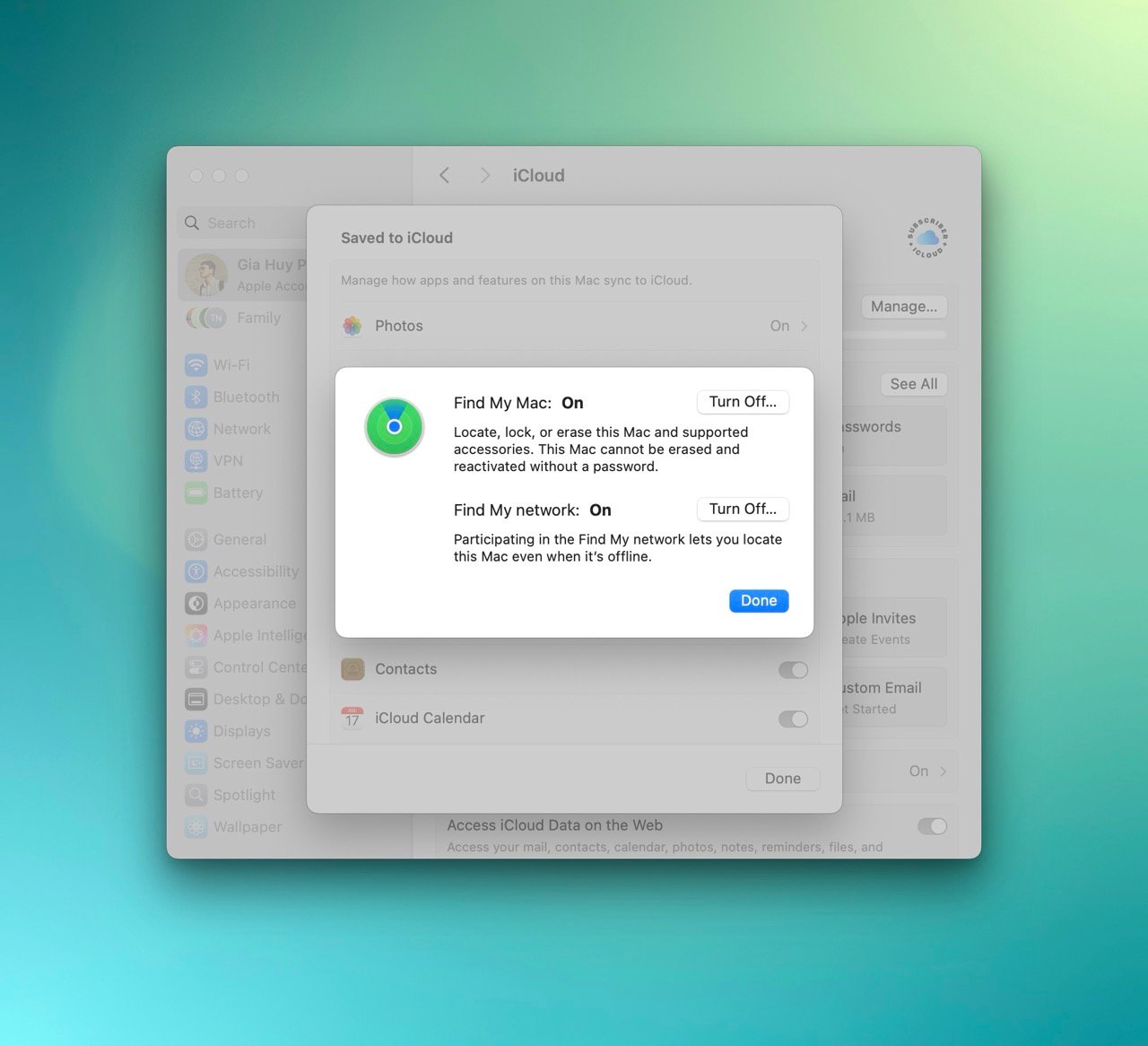Image resolution: width=1148 pixels, height=1046 pixels.
Task: Click the Bluetooth sidebar icon
Action: [196, 397]
